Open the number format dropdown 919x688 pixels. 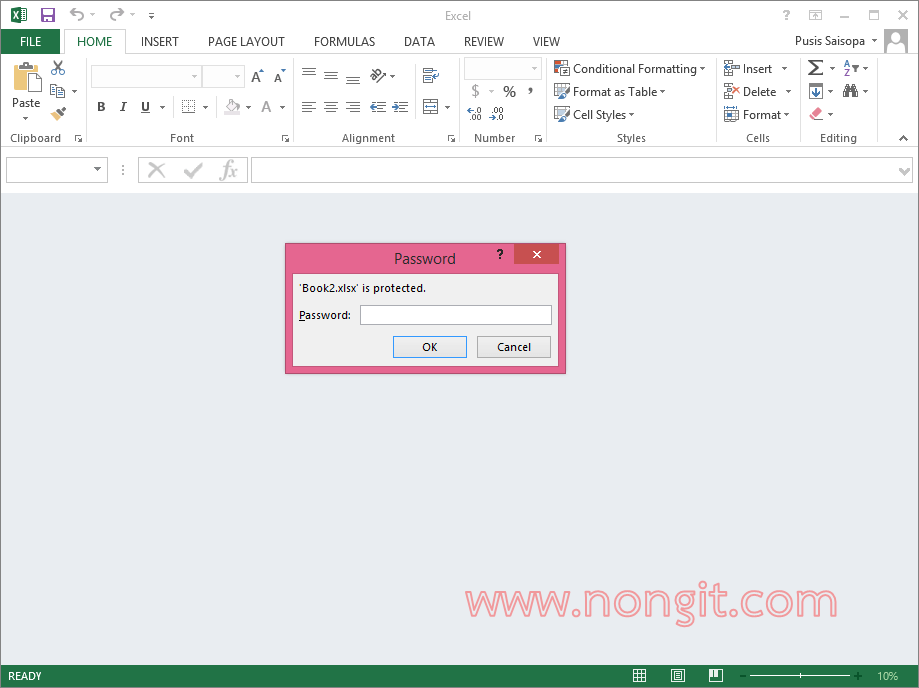pos(534,69)
